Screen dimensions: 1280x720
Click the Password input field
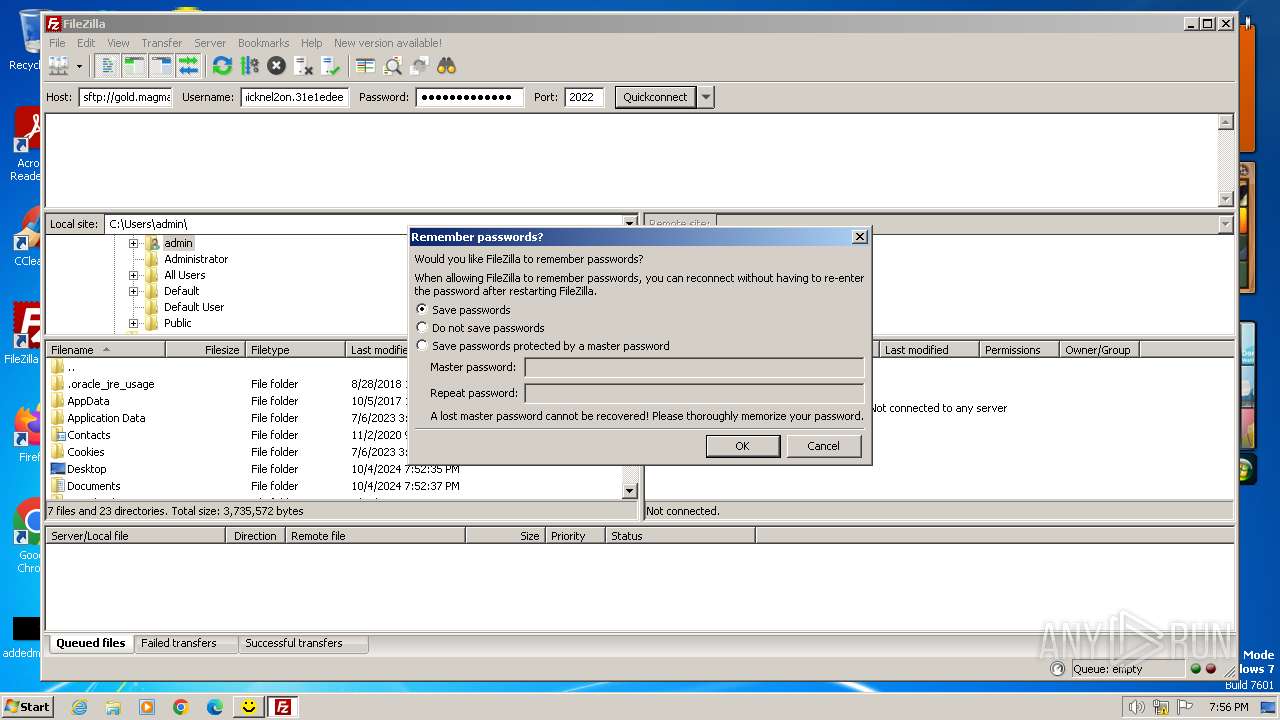point(469,97)
